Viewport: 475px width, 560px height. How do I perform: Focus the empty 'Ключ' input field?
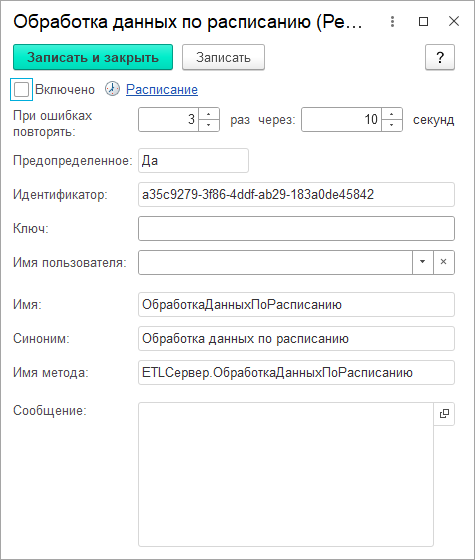[x=296, y=229]
